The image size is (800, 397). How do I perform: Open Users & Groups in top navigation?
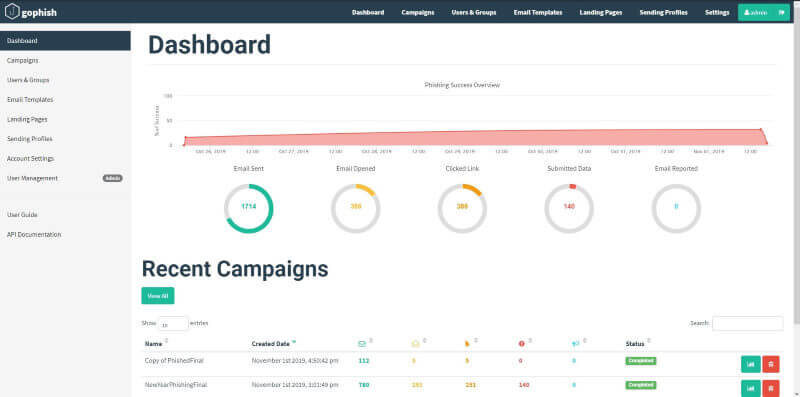click(x=474, y=12)
